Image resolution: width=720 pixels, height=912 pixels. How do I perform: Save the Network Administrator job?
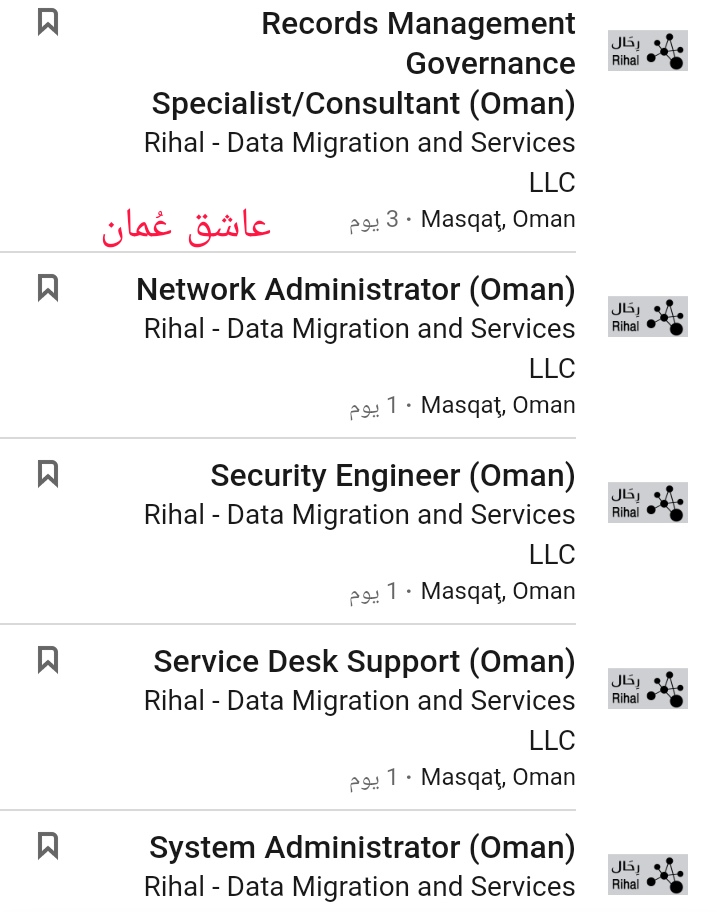point(48,288)
